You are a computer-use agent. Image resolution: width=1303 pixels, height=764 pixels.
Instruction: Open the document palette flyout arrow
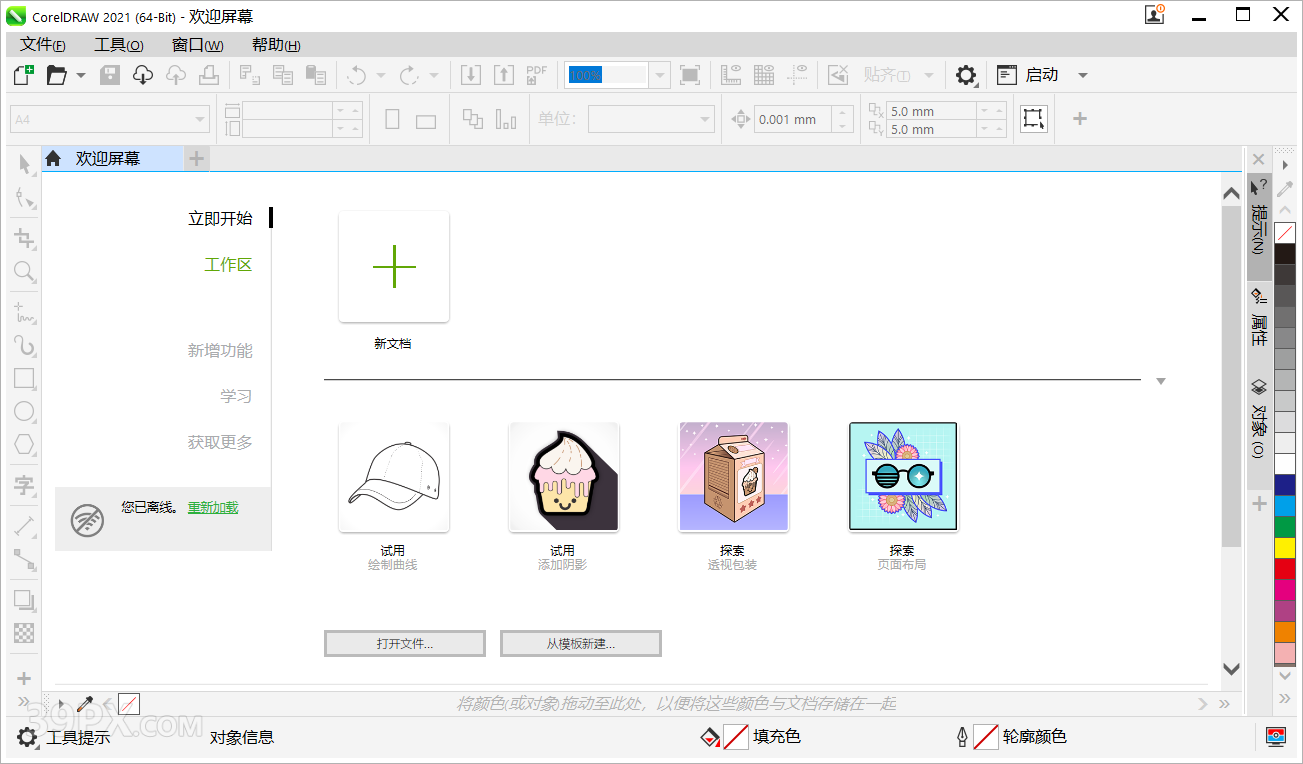click(61, 704)
